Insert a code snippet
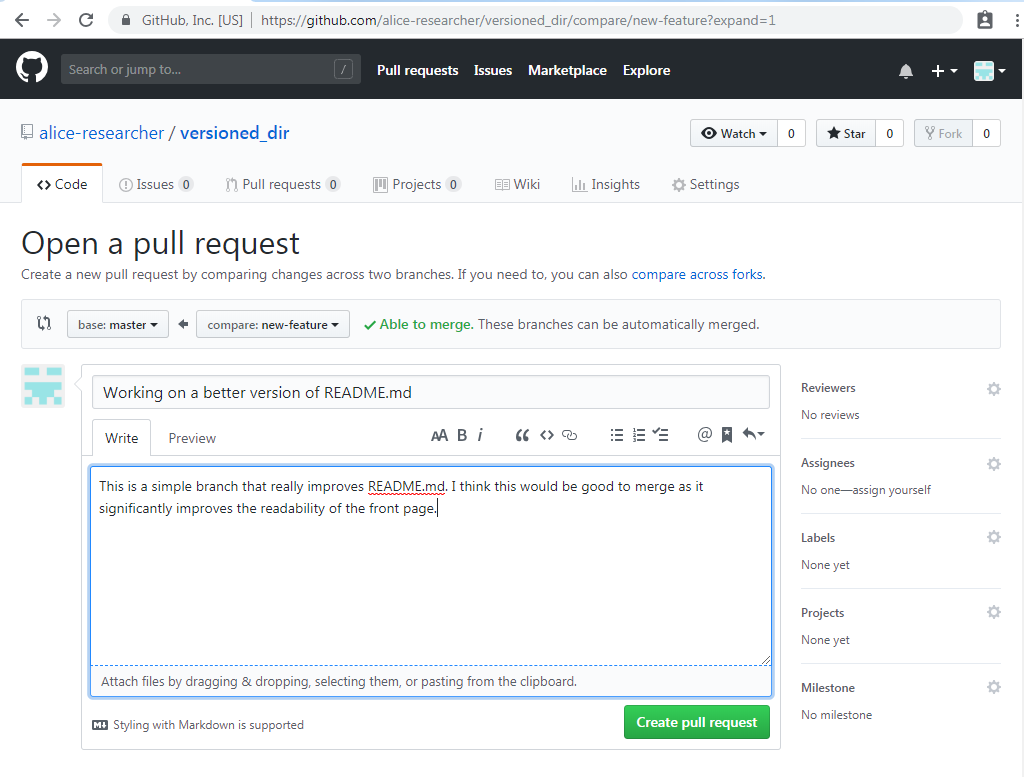The width and height of the screenshot is (1024, 777). [x=546, y=435]
